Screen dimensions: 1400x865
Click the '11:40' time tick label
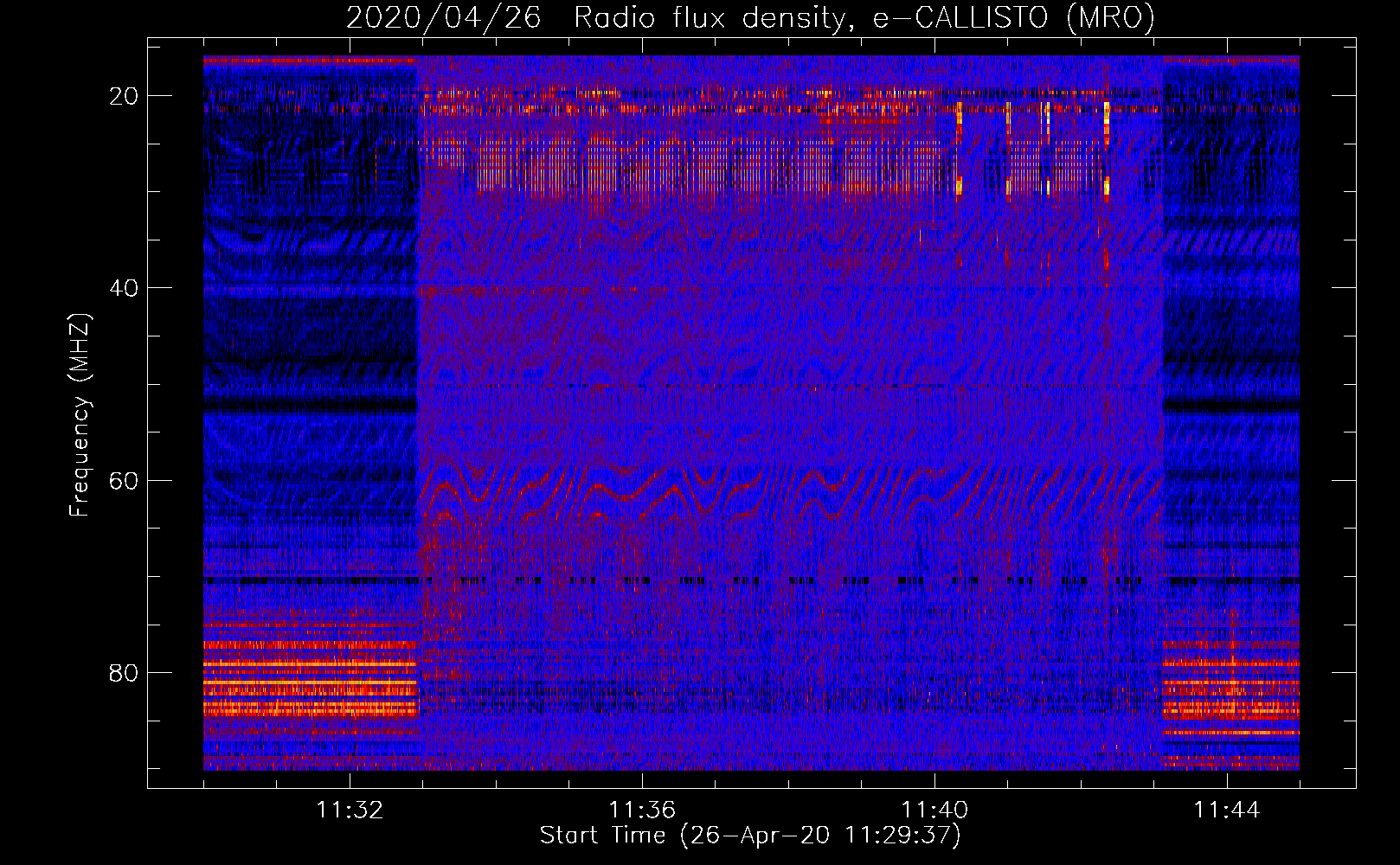point(934,811)
